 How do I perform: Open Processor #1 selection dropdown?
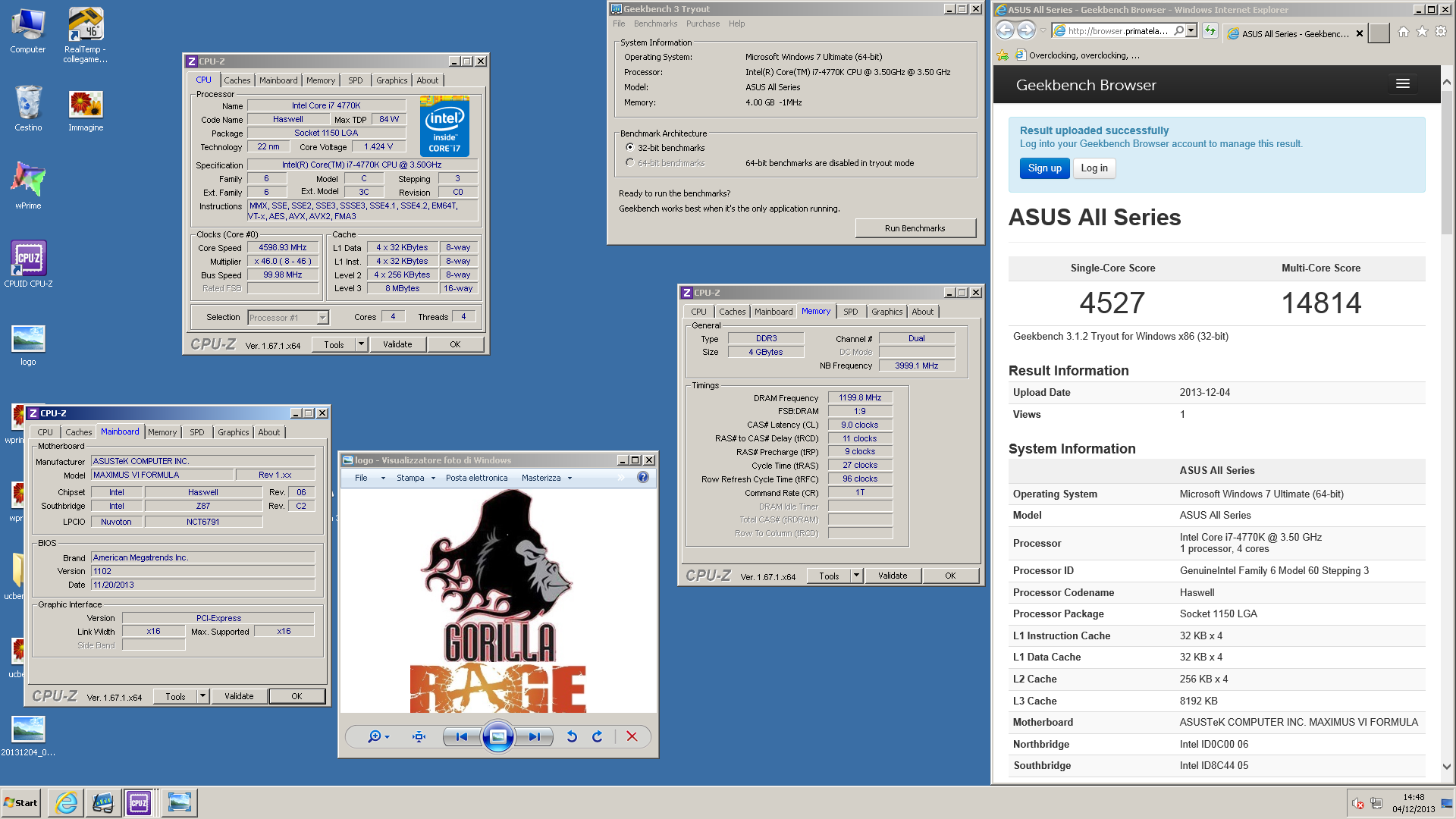(288, 318)
